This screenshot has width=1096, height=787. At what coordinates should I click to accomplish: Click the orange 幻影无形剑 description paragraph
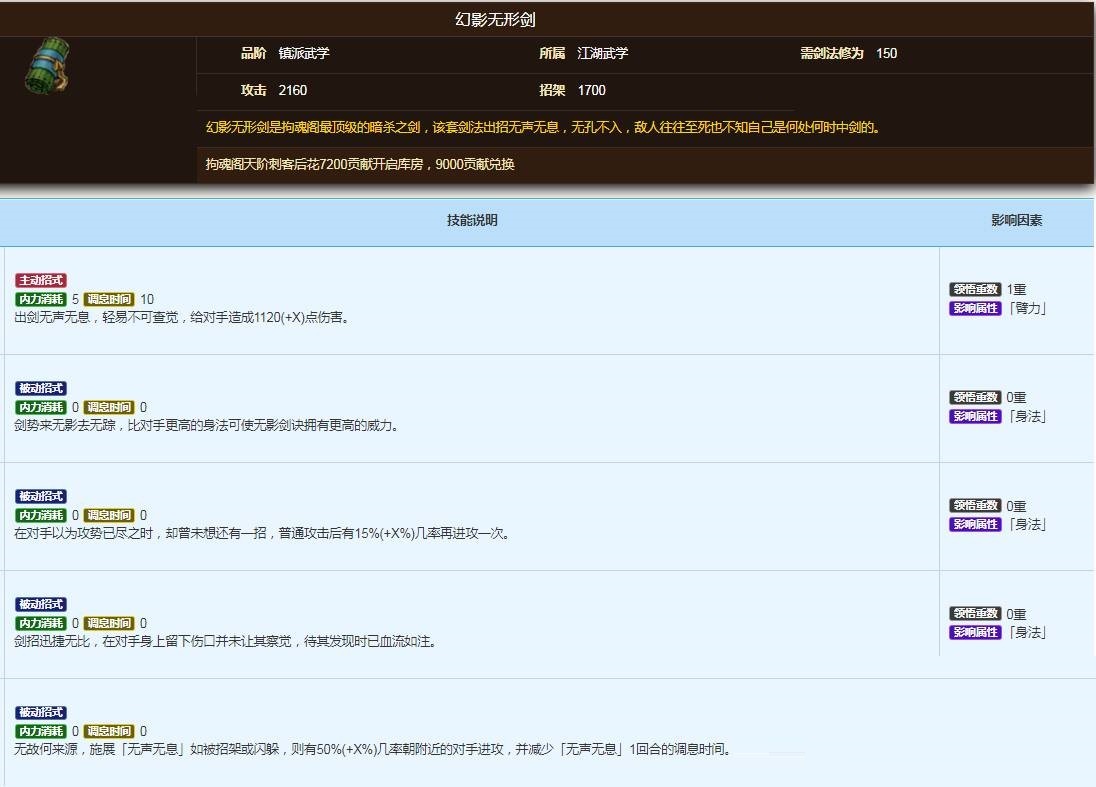pyautogui.click(x=542, y=127)
